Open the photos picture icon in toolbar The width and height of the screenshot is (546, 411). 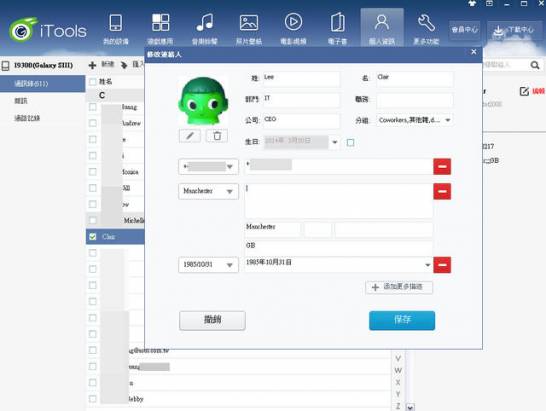click(249, 29)
